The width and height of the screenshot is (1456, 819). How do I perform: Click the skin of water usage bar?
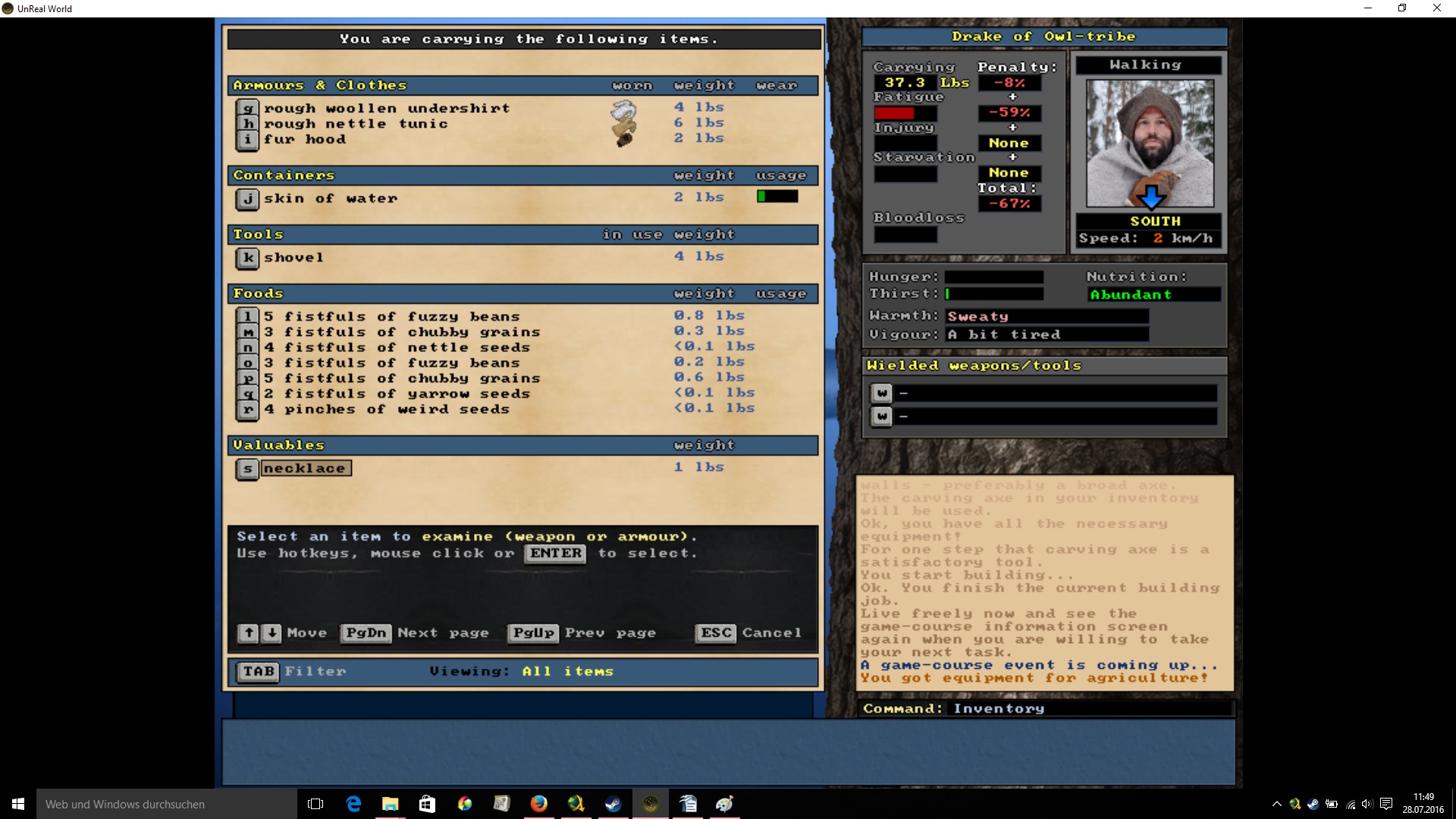(x=777, y=196)
